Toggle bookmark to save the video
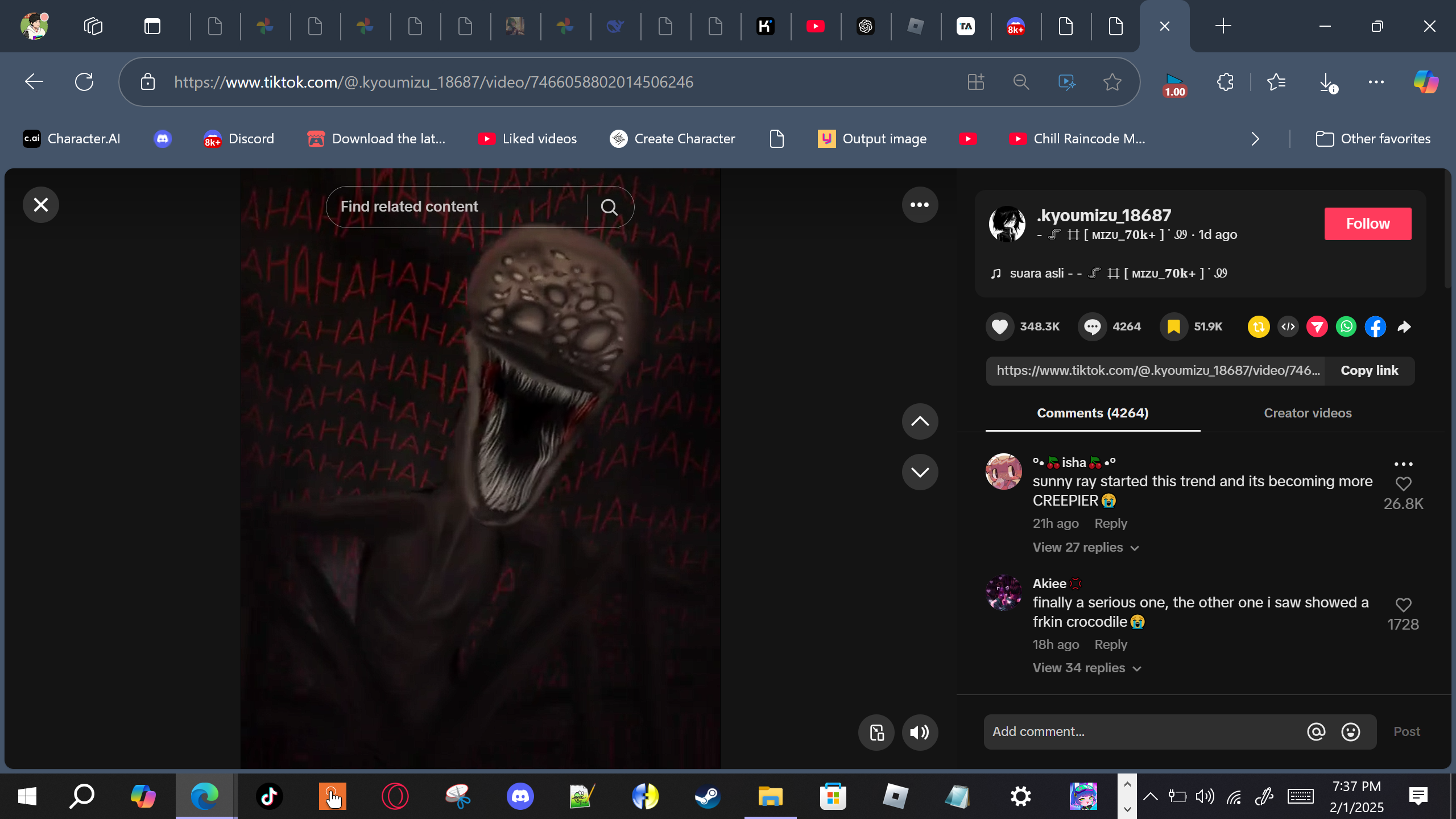Viewport: 1456px width, 819px height. tap(1173, 326)
